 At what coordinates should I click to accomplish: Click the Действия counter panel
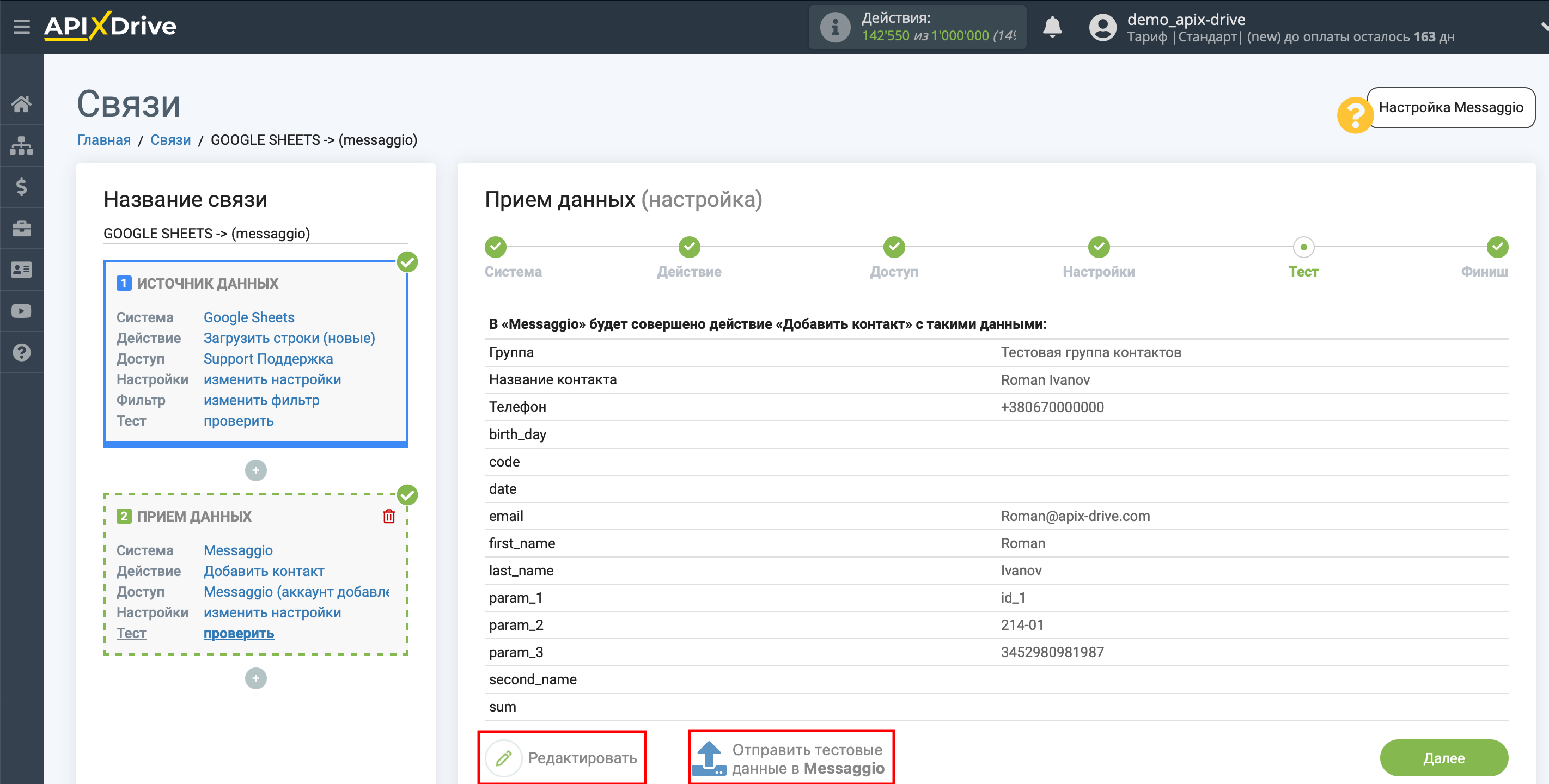[917, 27]
